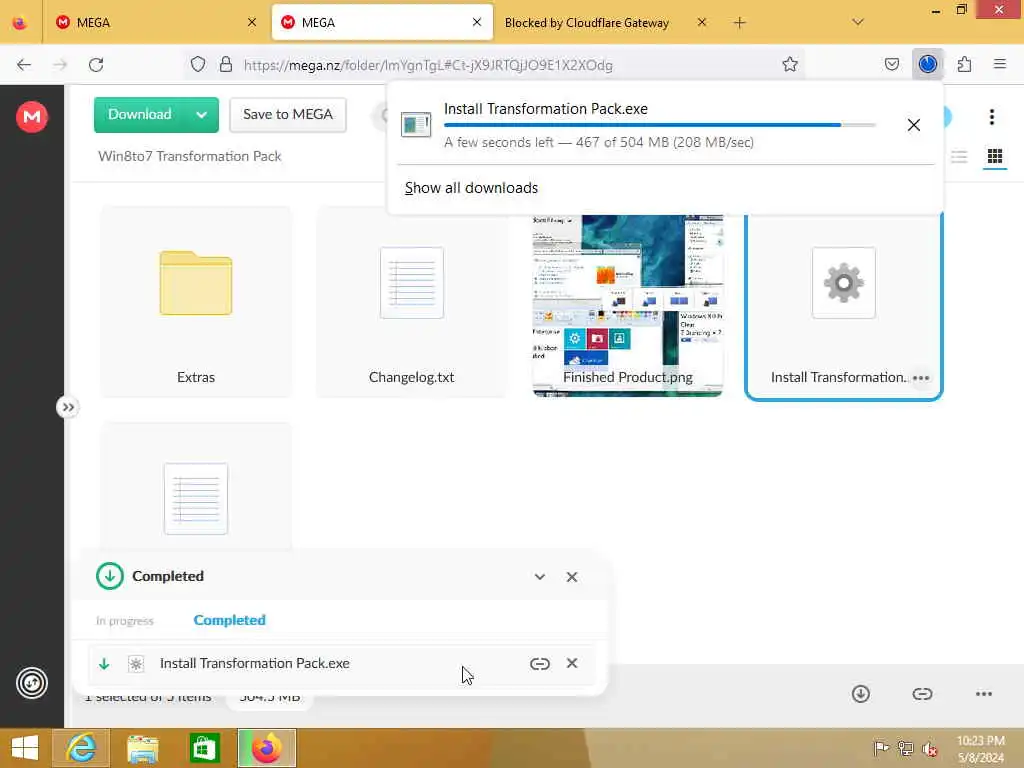Screen dimensions: 1024x768
Task: Switch to Blocked by Cloudflare Gateway tab
Action: pos(586,23)
